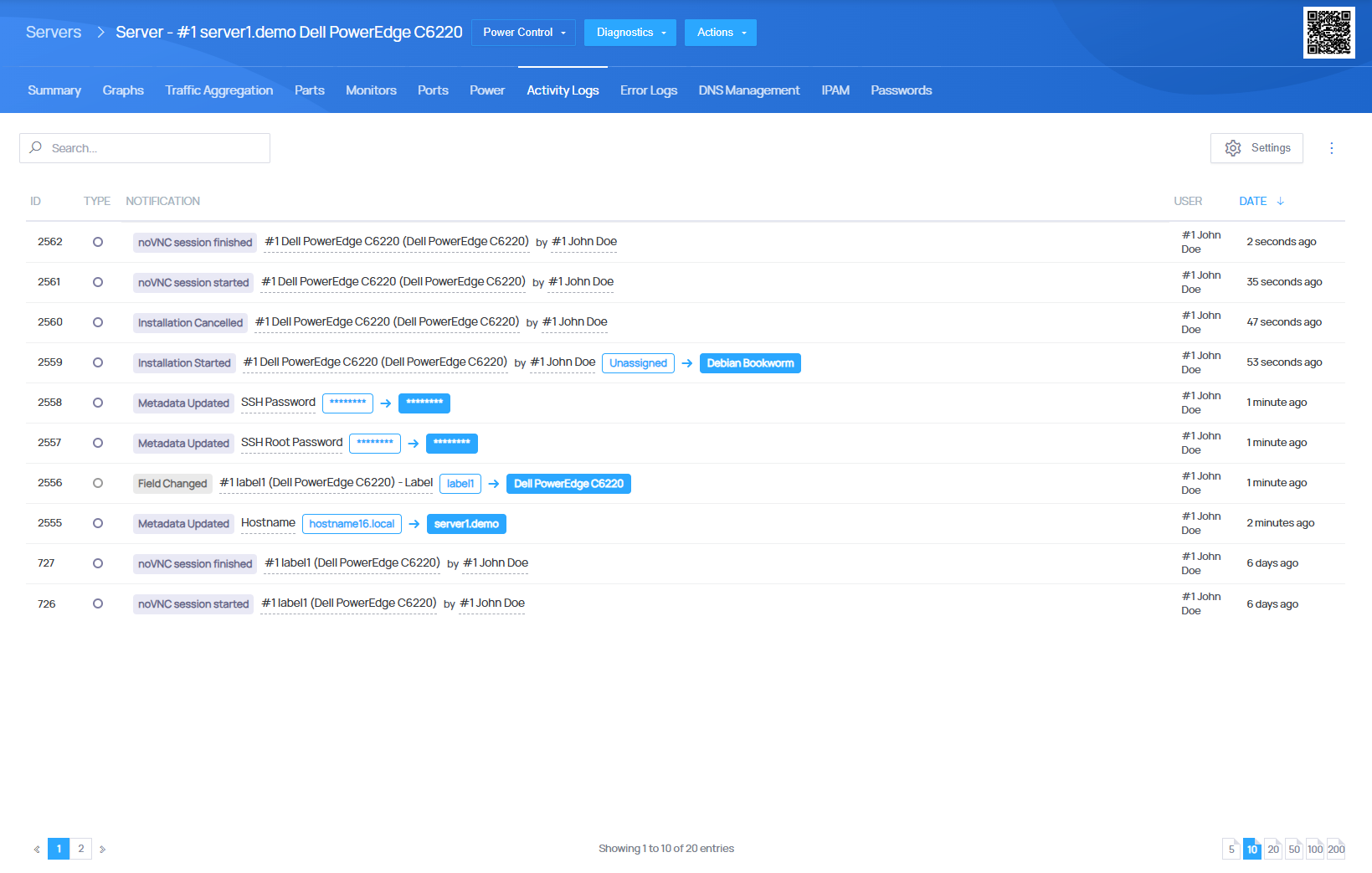Show 50 entries per page
Screen dimensions: 1372x873
[1294, 849]
